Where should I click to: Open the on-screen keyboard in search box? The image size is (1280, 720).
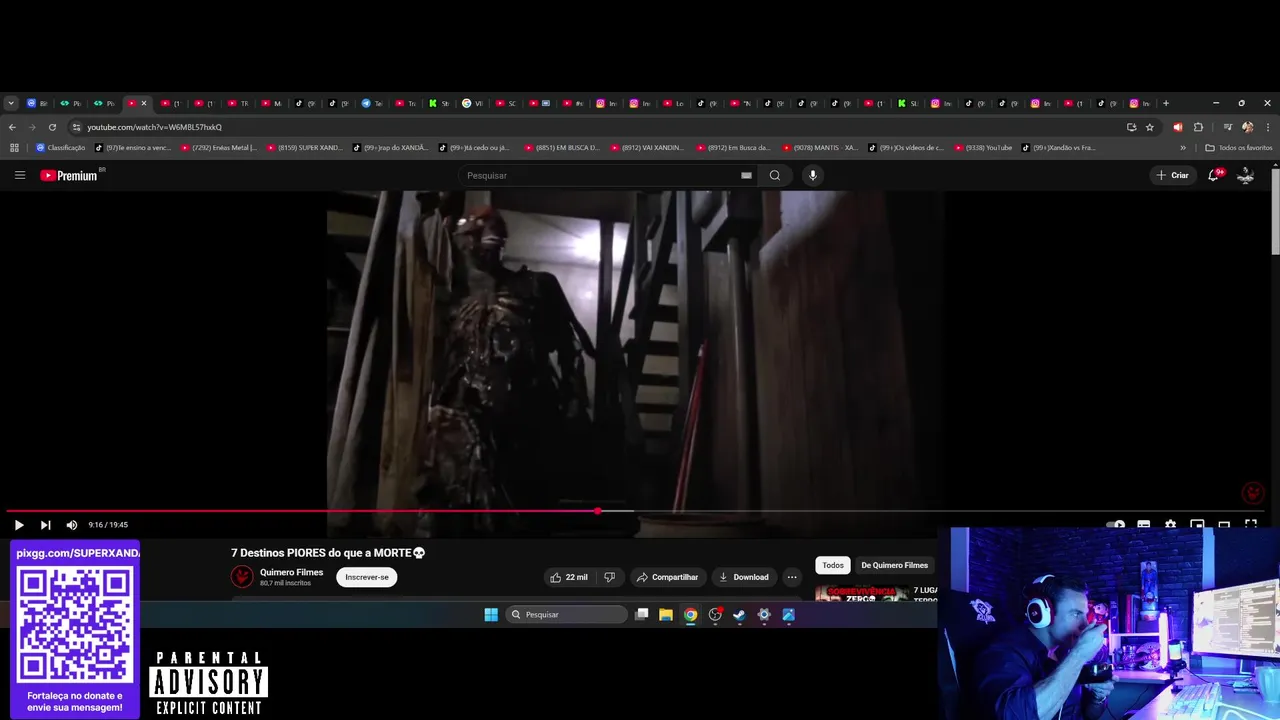coord(746,175)
